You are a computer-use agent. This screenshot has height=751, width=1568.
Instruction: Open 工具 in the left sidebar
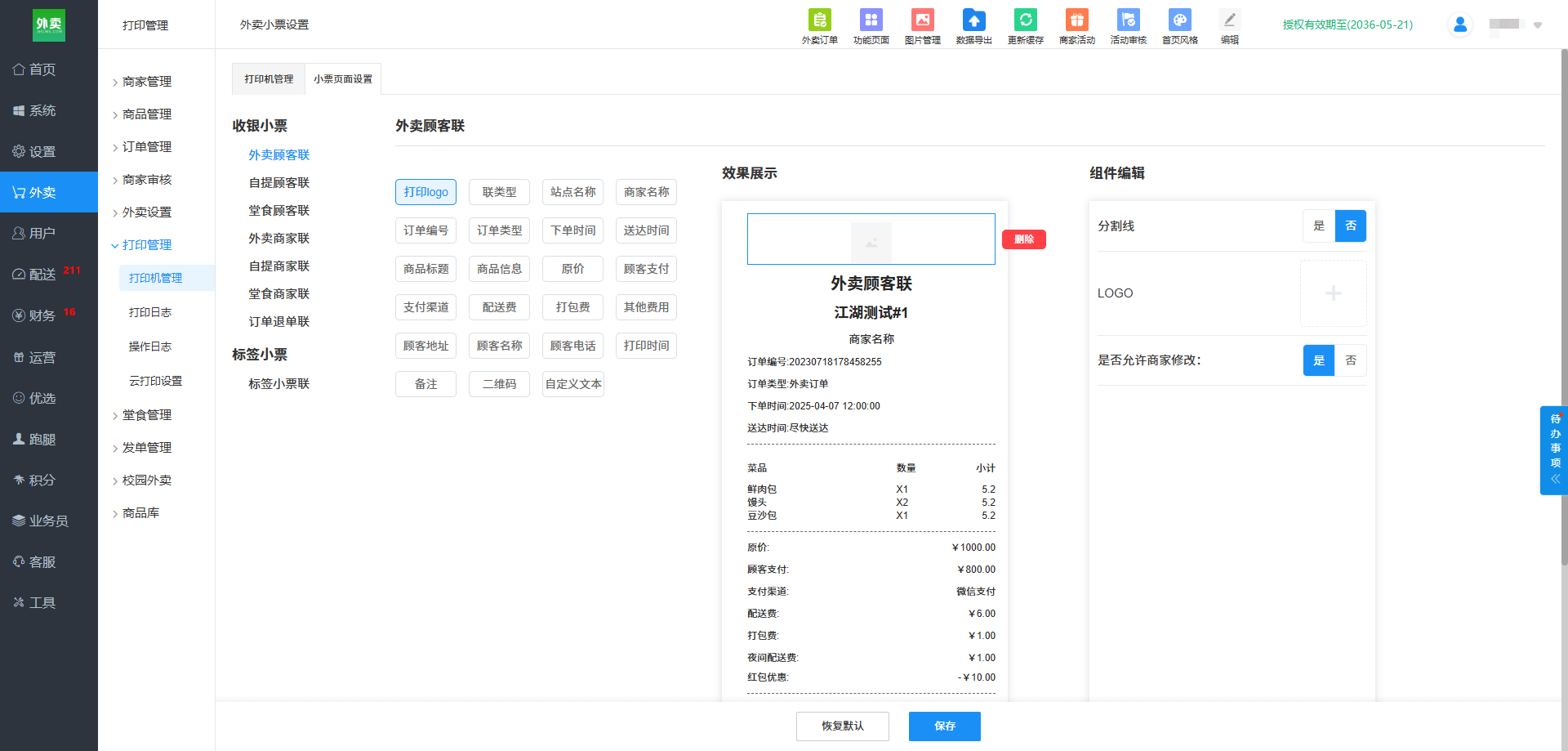[49, 602]
